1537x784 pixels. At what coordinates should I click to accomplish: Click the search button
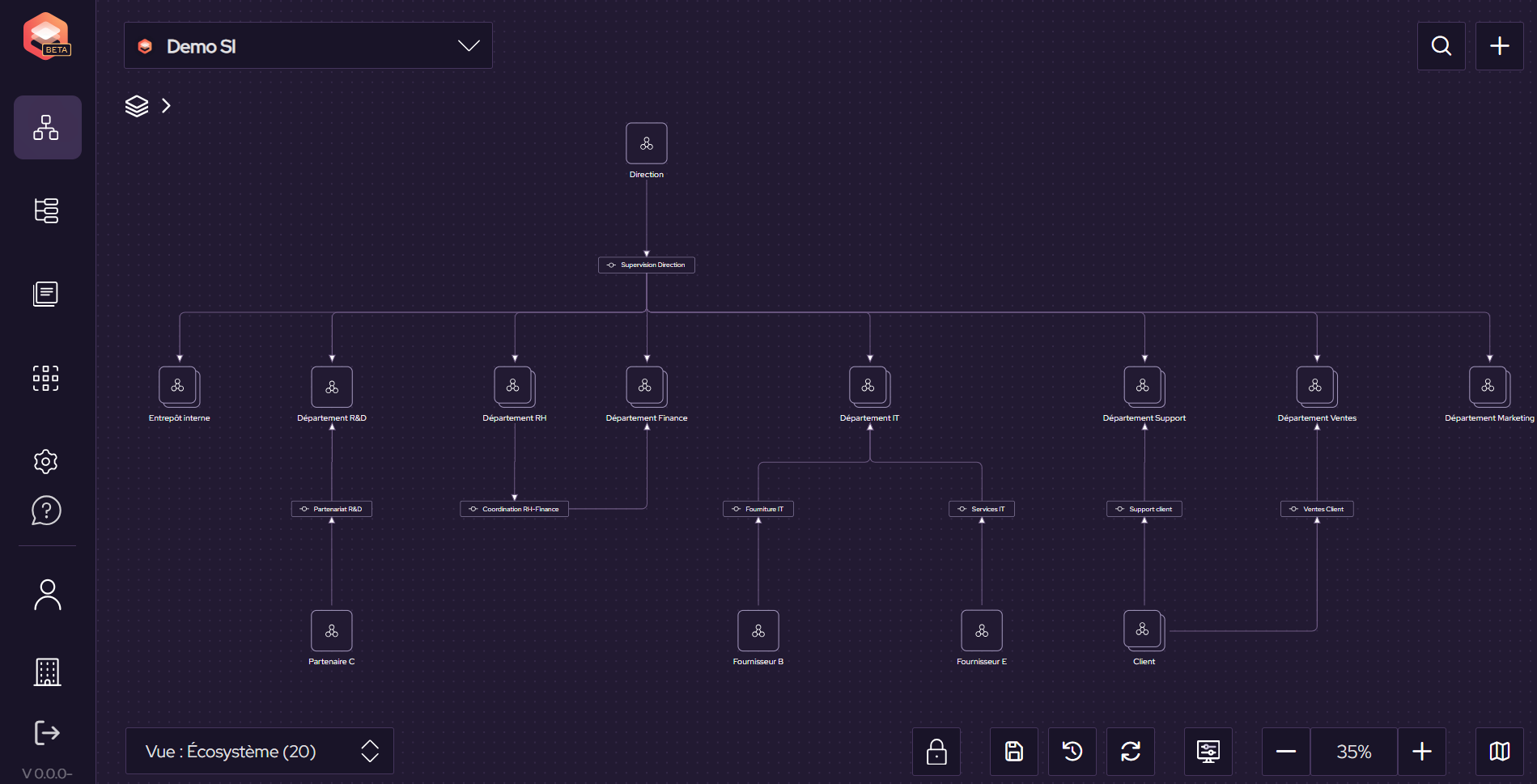[1441, 46]
